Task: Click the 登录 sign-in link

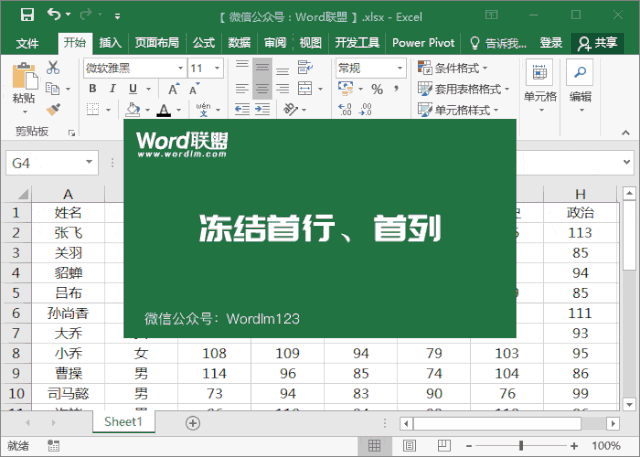Action: point(551,42)
